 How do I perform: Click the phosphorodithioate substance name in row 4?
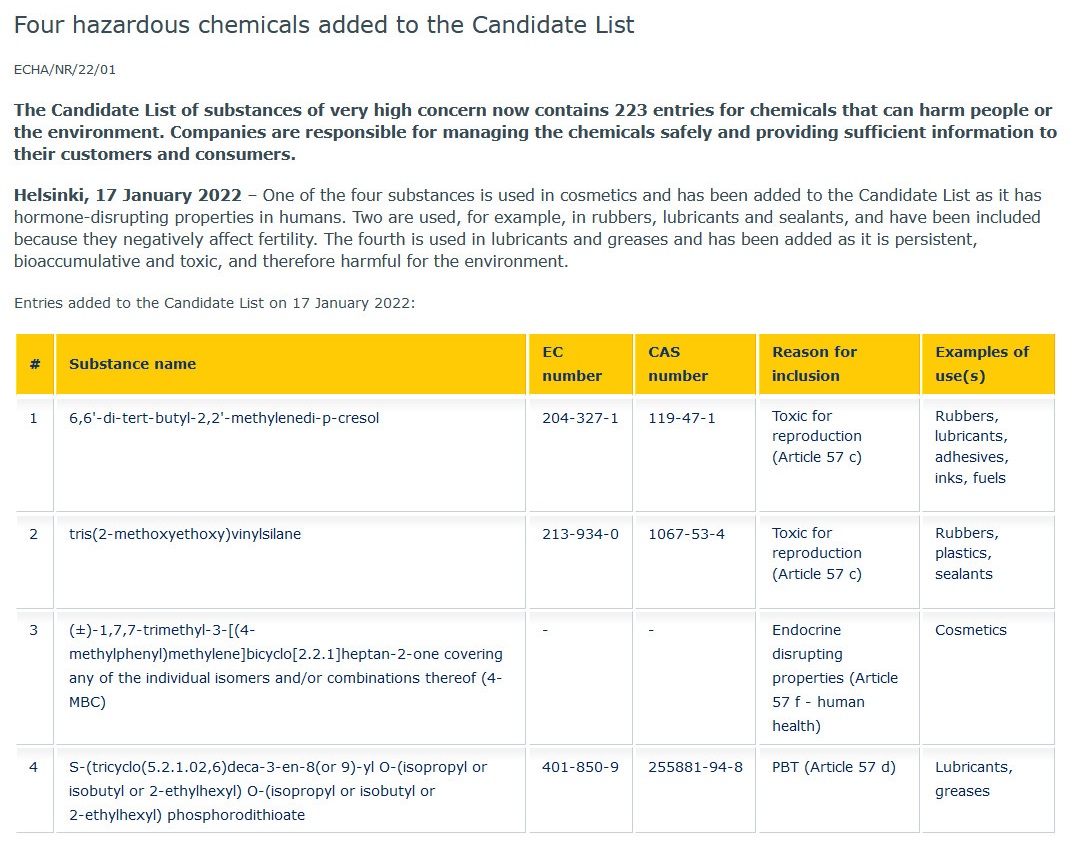[278, 791]
